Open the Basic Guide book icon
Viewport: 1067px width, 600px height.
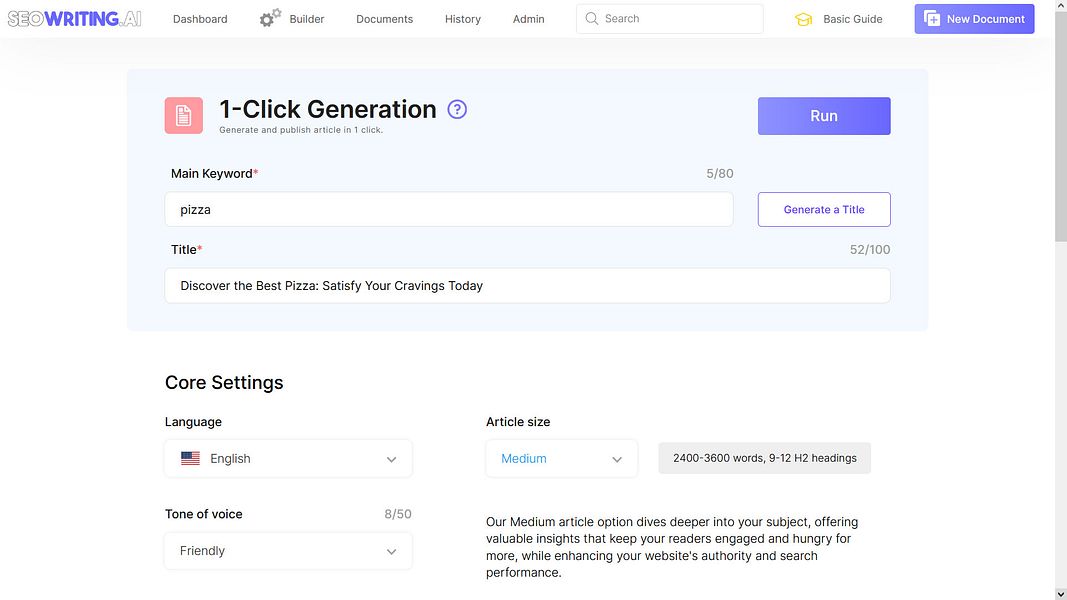[x=804, y=18]
